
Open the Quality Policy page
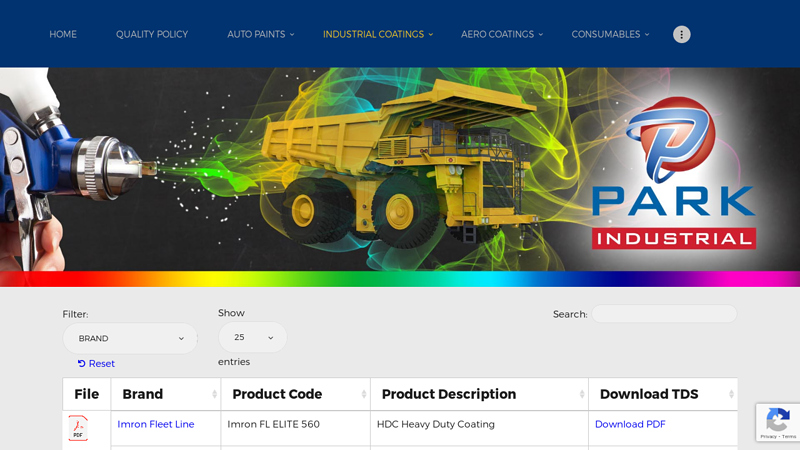[152, 34]
